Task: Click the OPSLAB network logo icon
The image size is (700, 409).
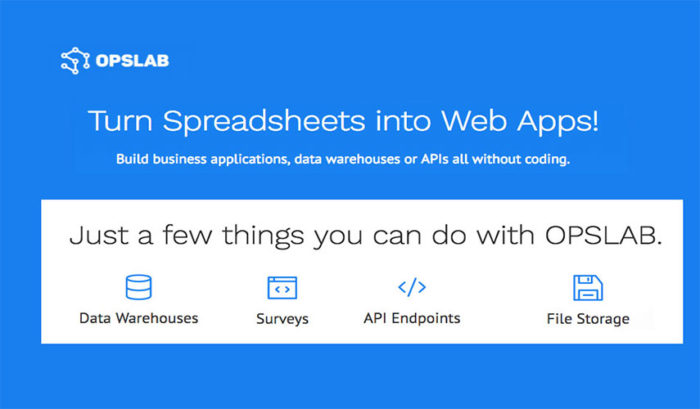Action: click(x=75, y=60)
